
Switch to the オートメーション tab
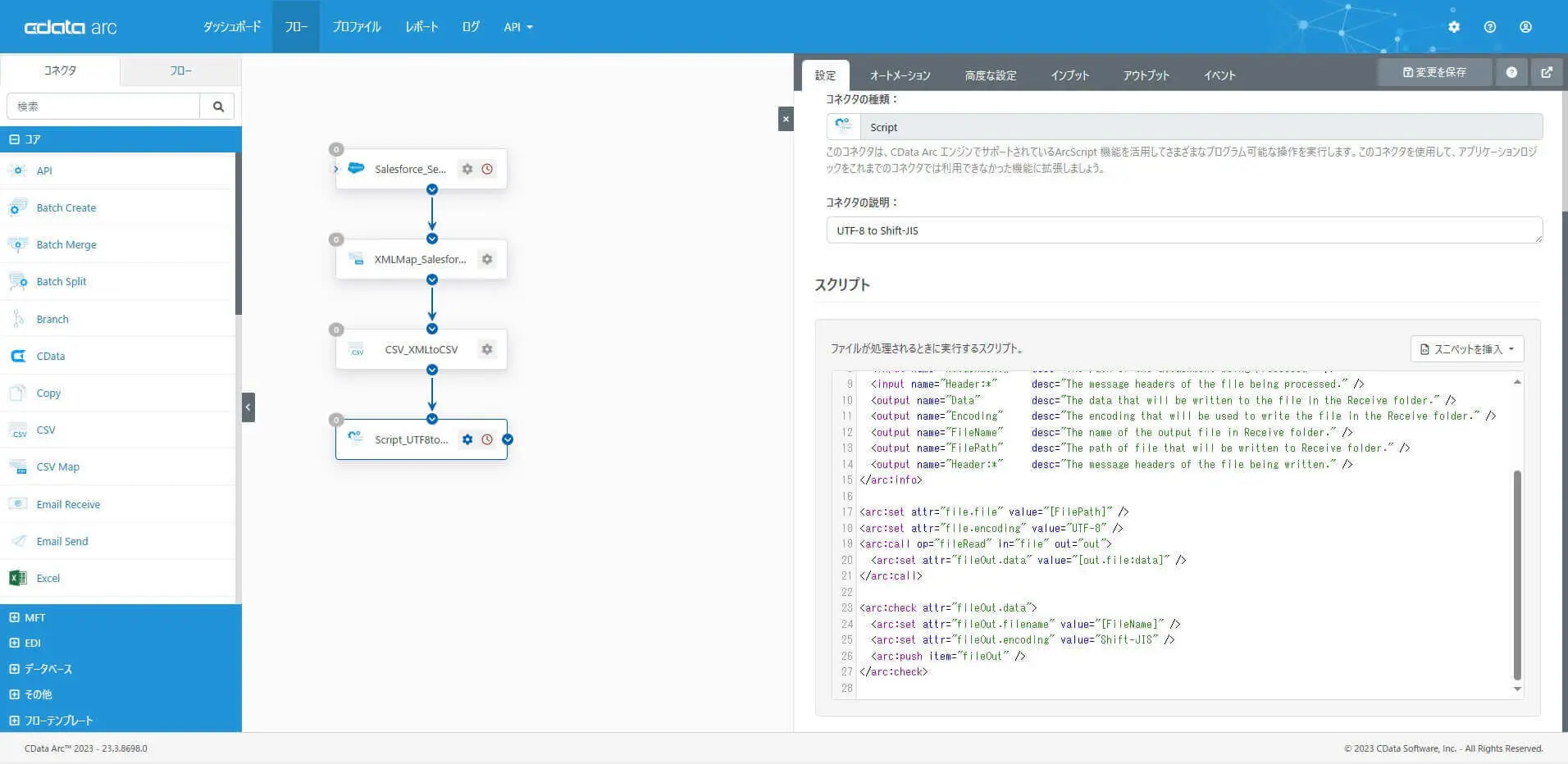point(900,75)
